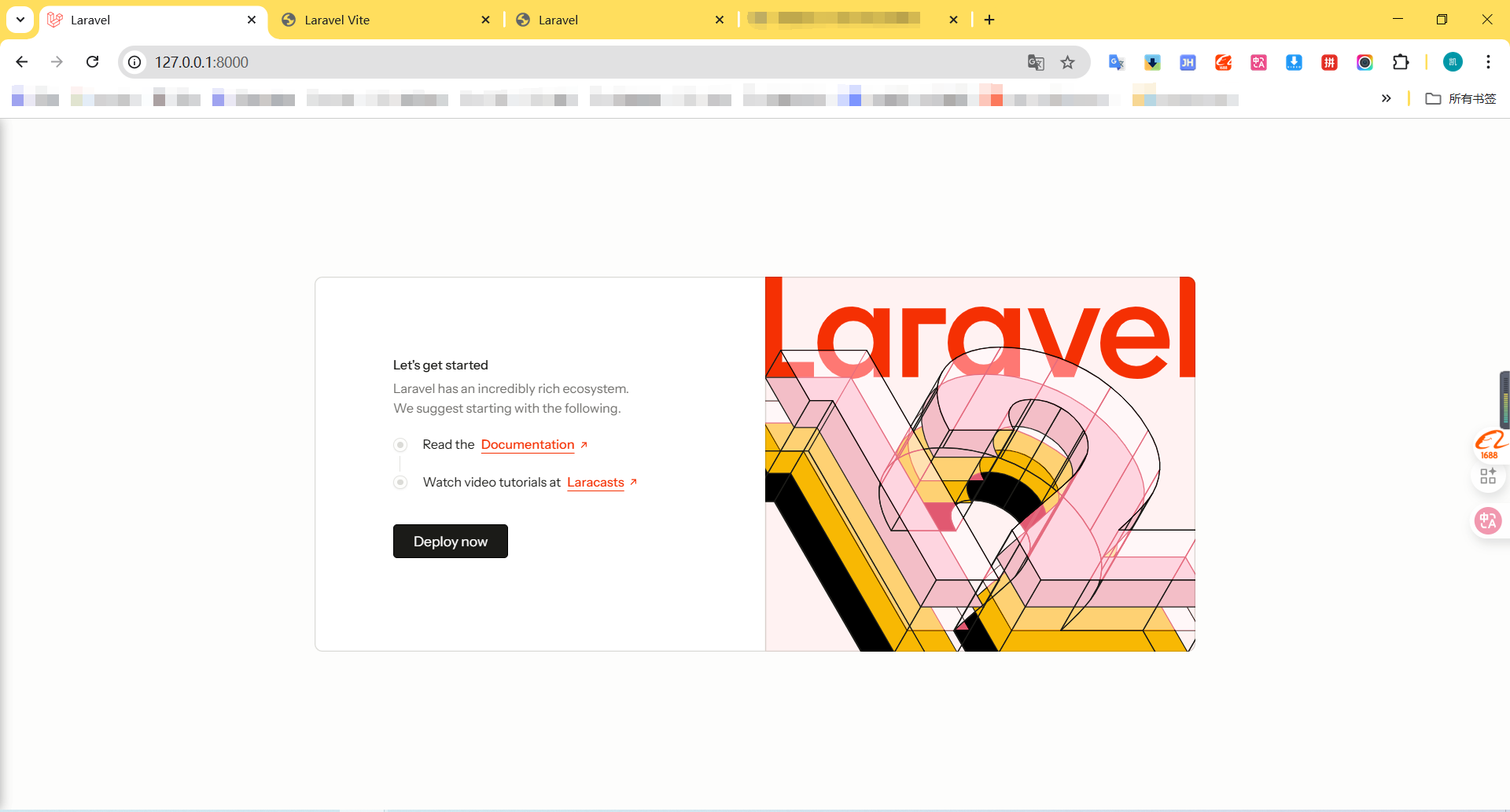
Task: View site information icon in address bar
Action: pyautogui.click(x=135, y=62)
